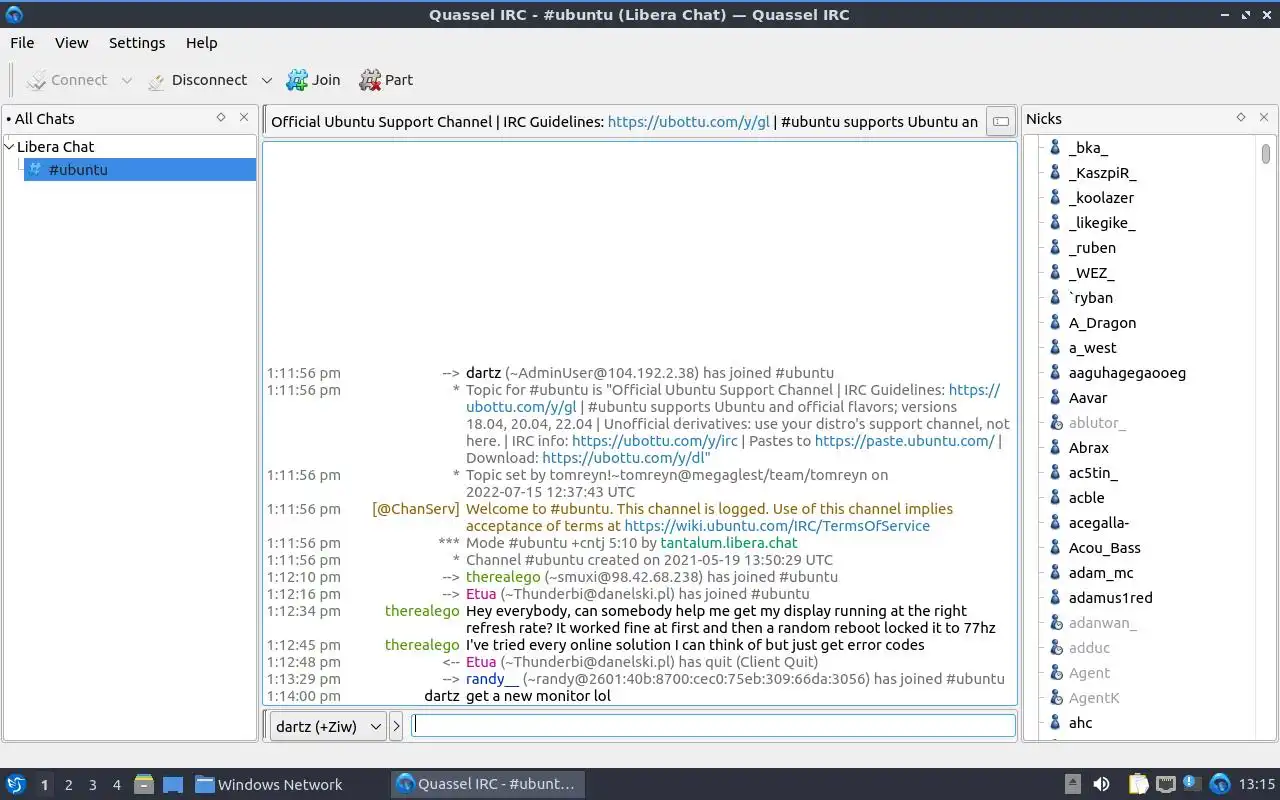Select away nick adduc in list

click(1089, 648)
